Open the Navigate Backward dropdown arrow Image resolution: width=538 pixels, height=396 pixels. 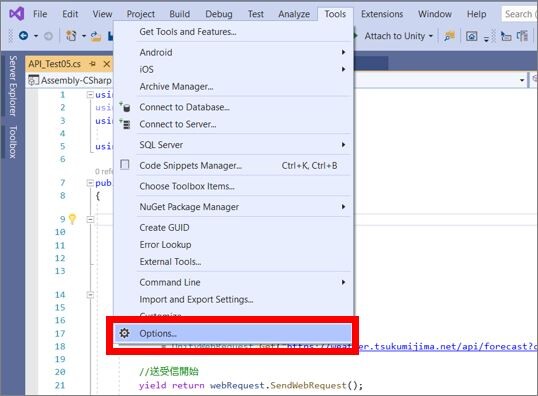36,36
